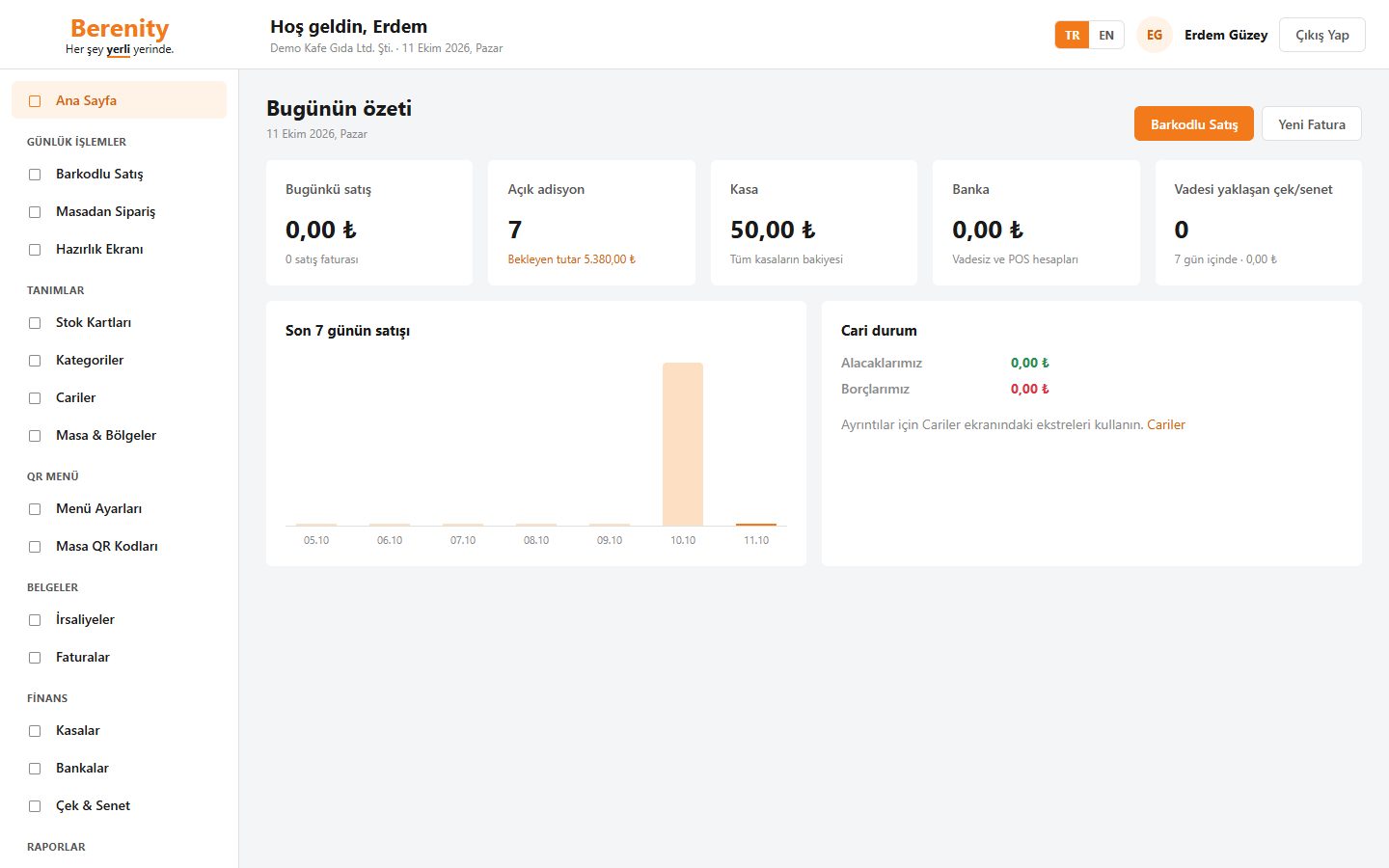
Task: Click the tall 10.10 bar in the sales chart
Action: point(683,444)
